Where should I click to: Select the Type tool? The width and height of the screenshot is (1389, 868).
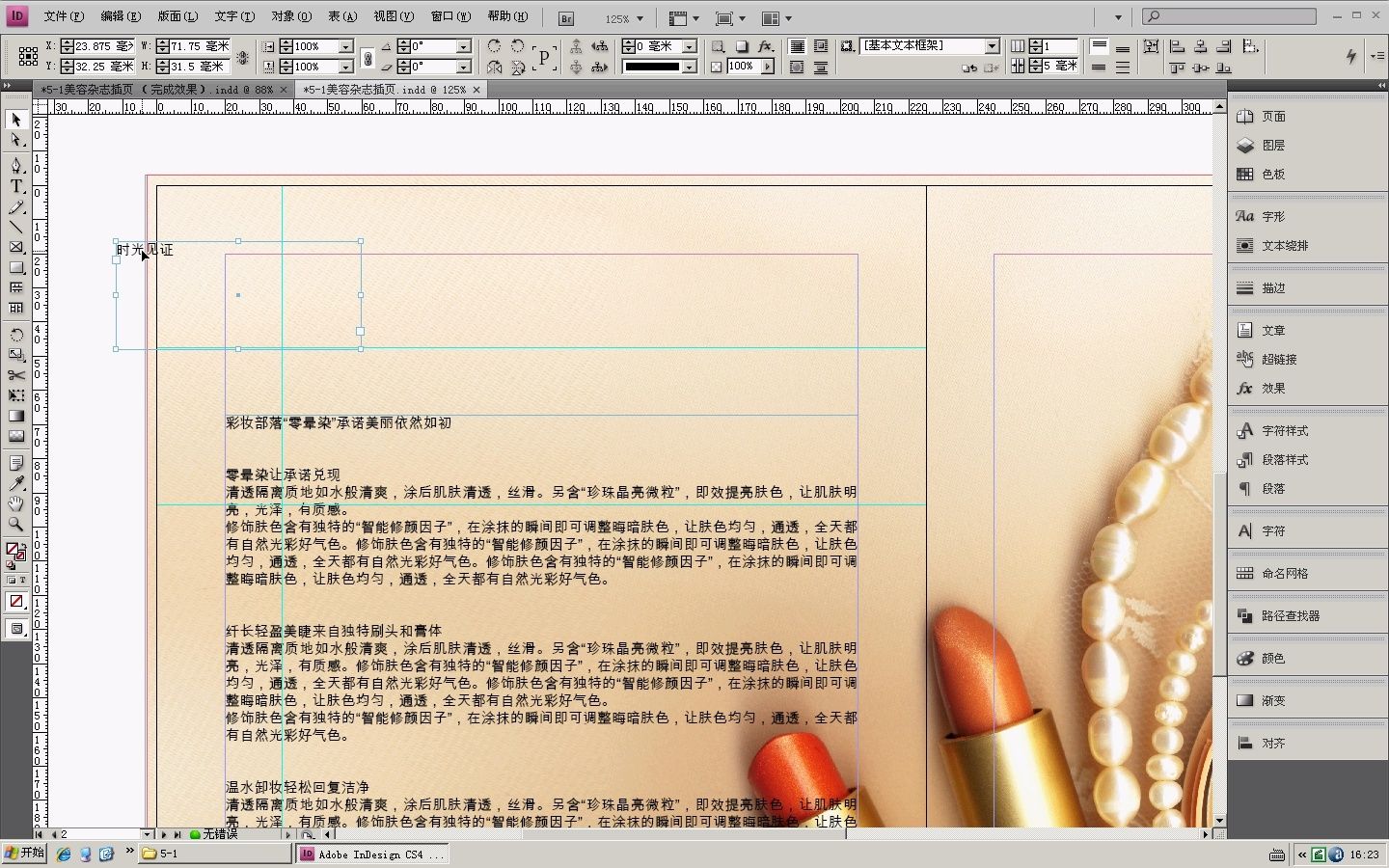click(15, 186)
